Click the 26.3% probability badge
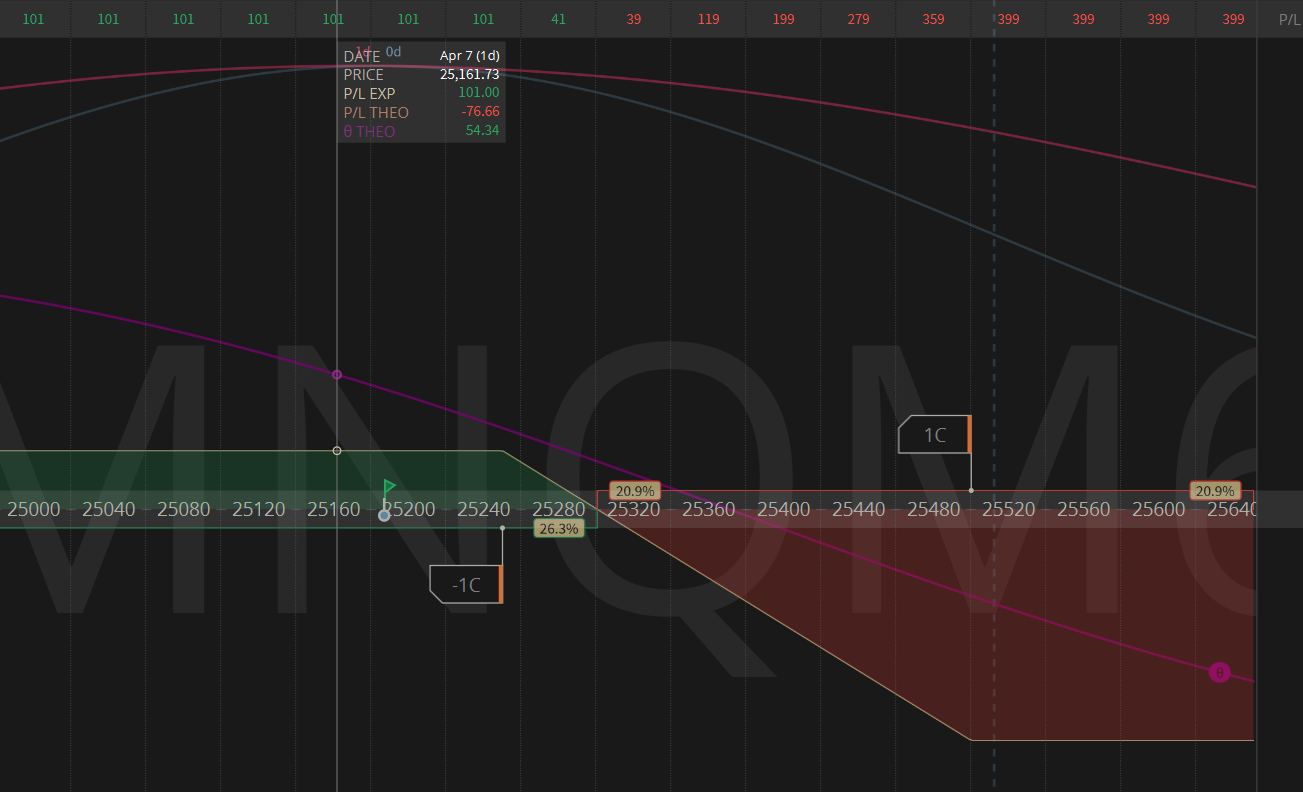Image resolution: width=1303 pixels, height=792 pixels. click(558, 529)
